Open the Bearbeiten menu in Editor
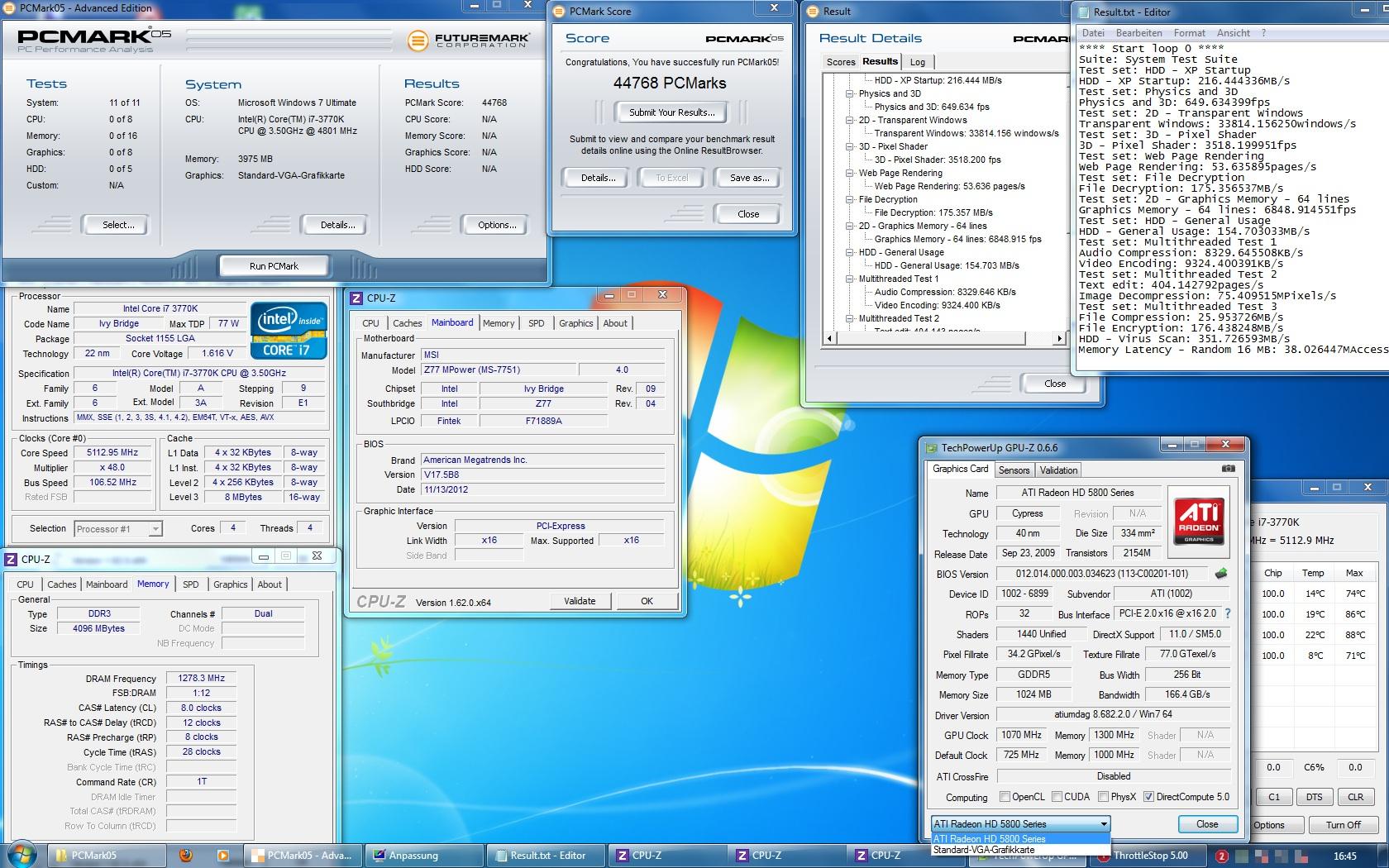This screenshot has height=868, width=1389. (1139, 33)
